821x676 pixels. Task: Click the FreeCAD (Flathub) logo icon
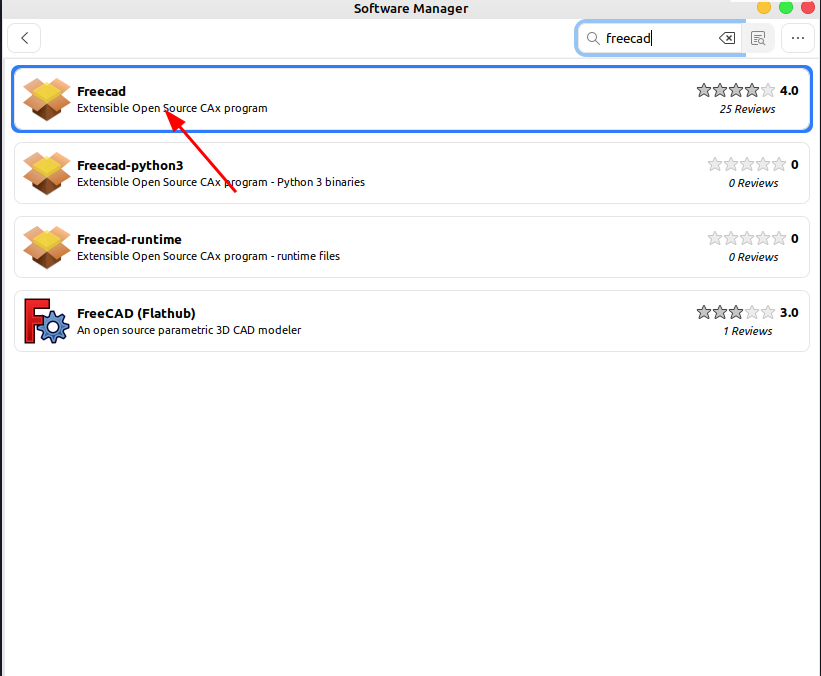[x=47, y=321]
